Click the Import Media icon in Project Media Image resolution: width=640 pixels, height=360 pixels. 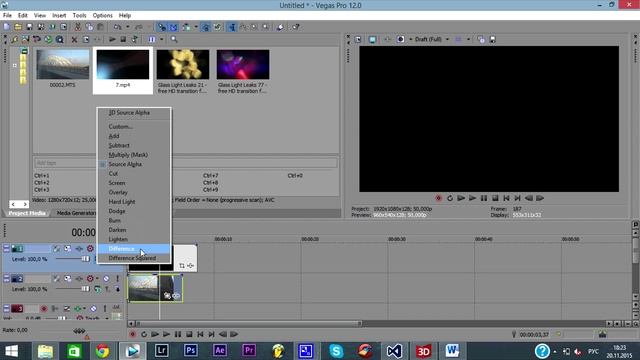(14, 40)
